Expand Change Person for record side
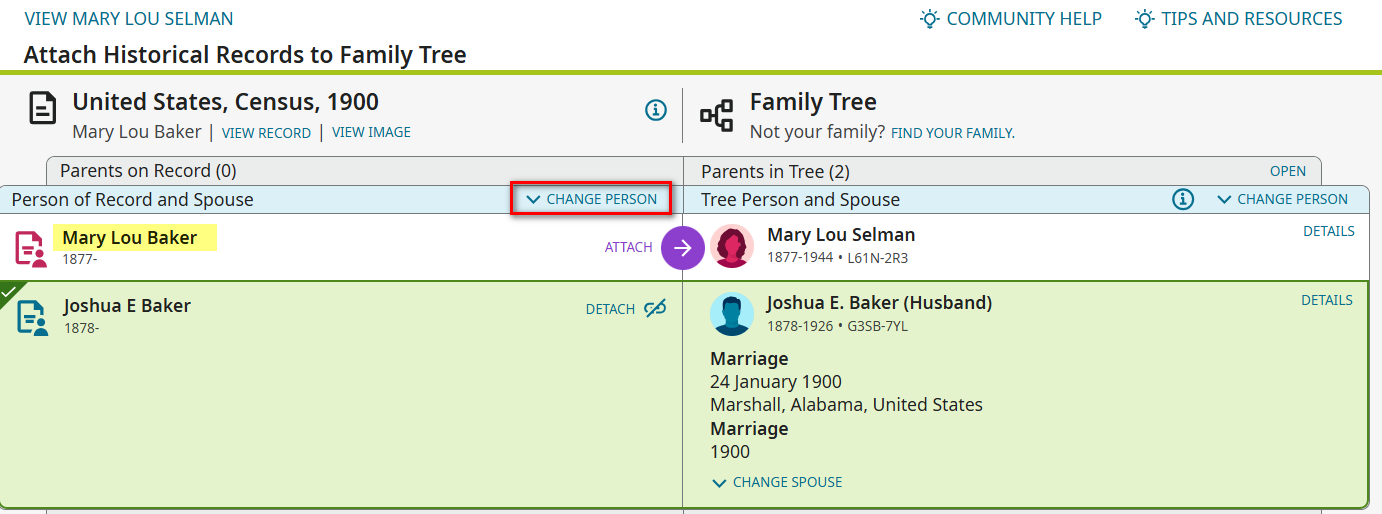Screen dimensions: 1382x514 [591, 199]
